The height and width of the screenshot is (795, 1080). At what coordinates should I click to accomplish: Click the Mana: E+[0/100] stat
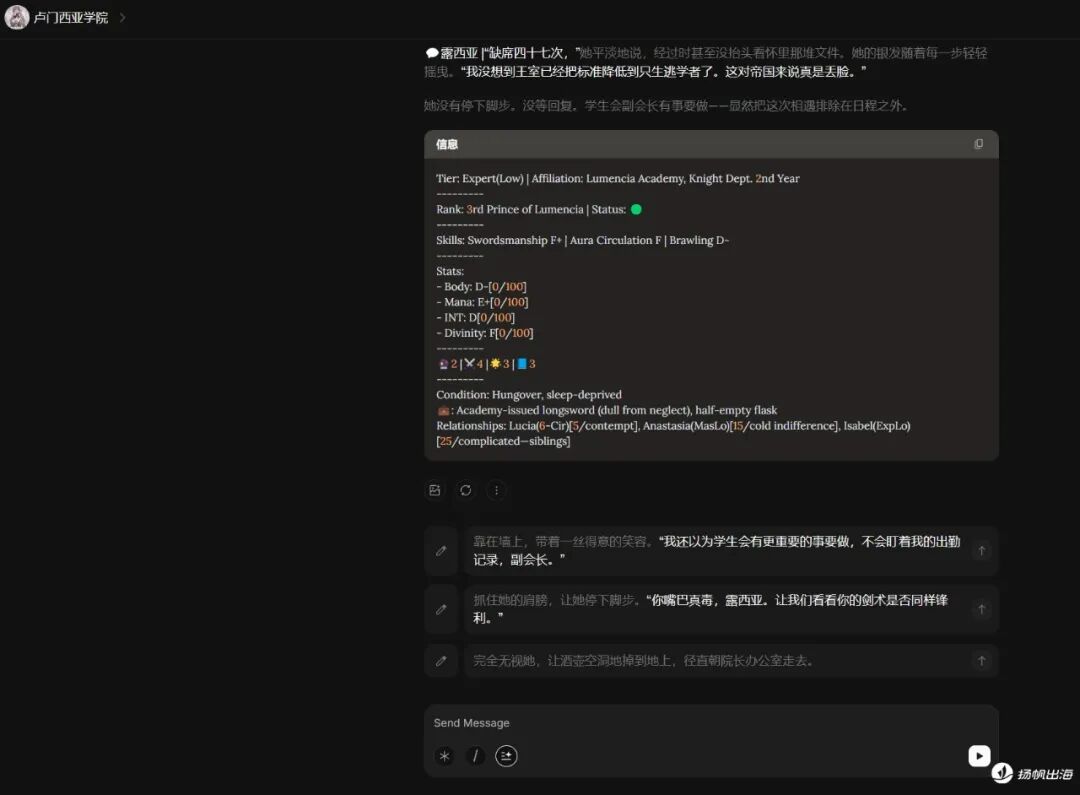pos(483,302)
